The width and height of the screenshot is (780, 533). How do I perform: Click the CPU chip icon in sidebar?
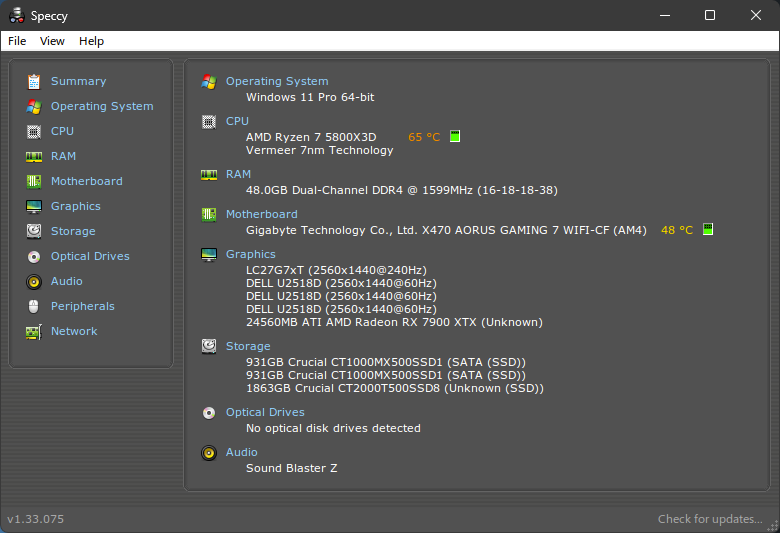pos(34,131)
